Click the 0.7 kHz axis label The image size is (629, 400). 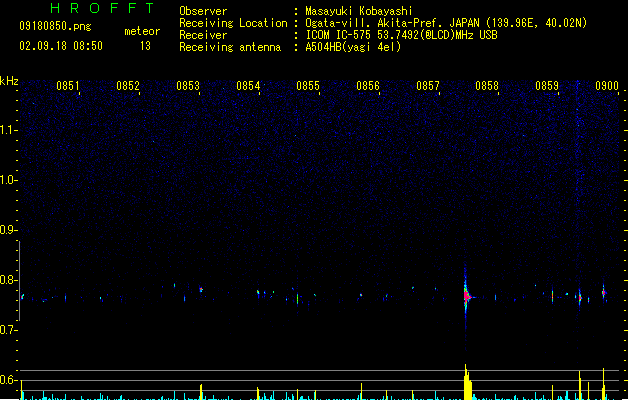click(9, 330)
